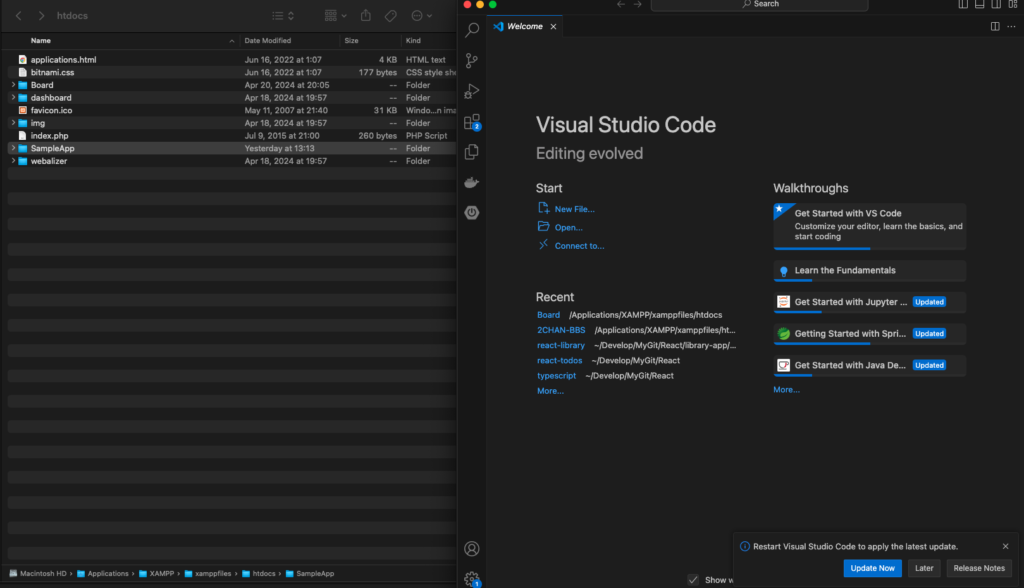Toggle Primary Side Bar layout button
The image size is (1024, 588).
click(x=963, y=5)
